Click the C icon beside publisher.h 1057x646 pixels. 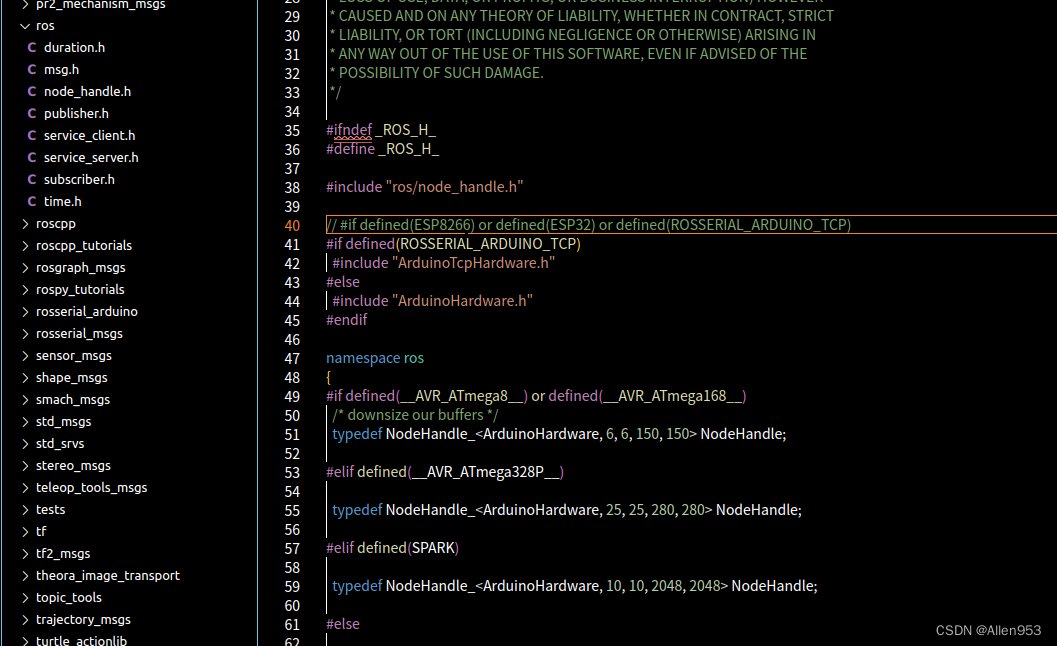coord(32,113)
